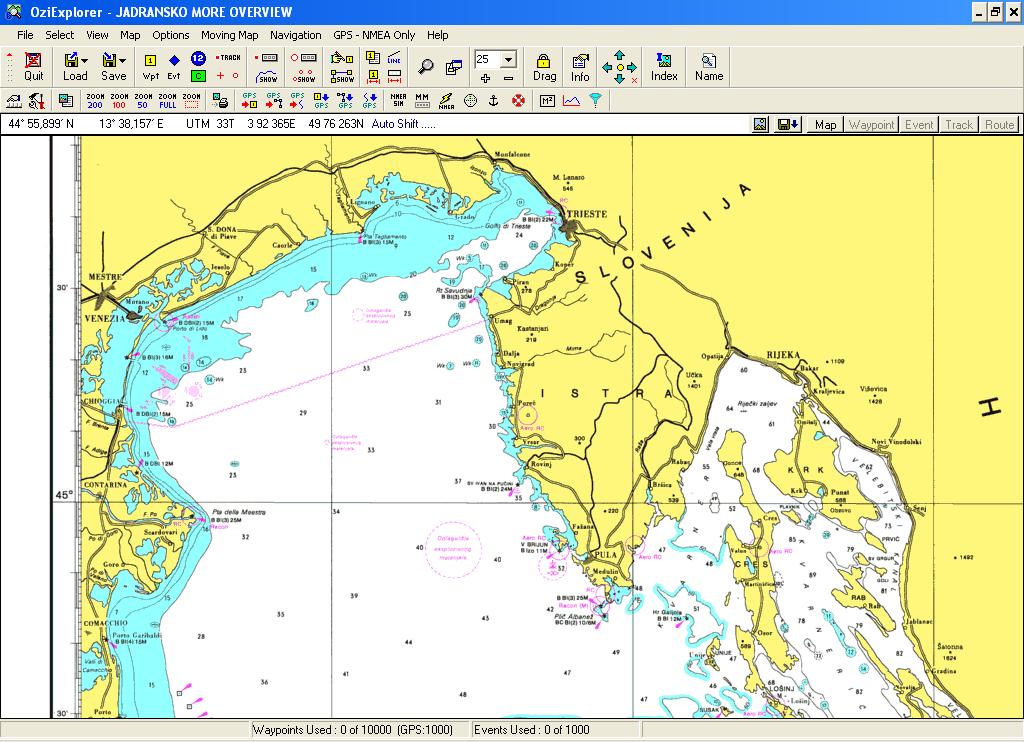
Task: Open the Navigation menu
Action: coord(295,35)
